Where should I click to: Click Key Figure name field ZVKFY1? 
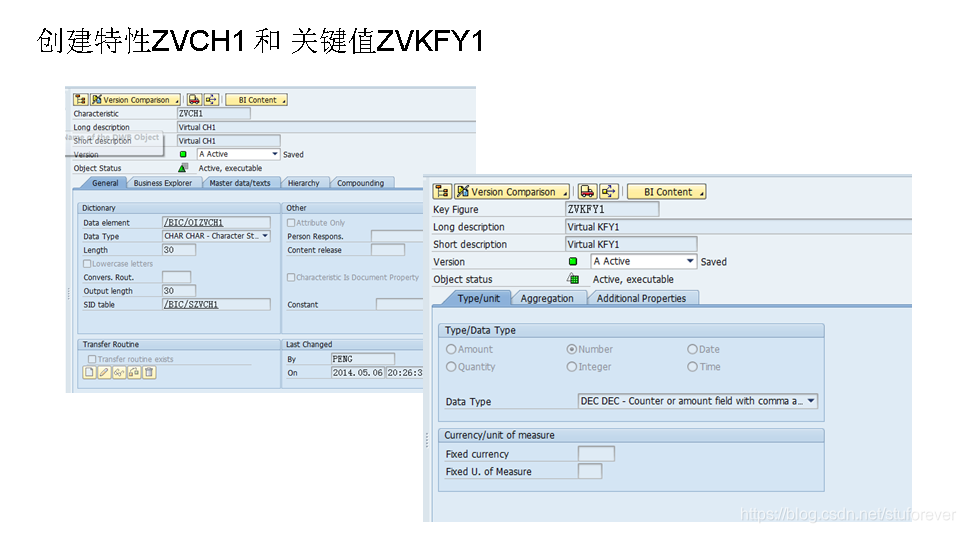[612, 209]
